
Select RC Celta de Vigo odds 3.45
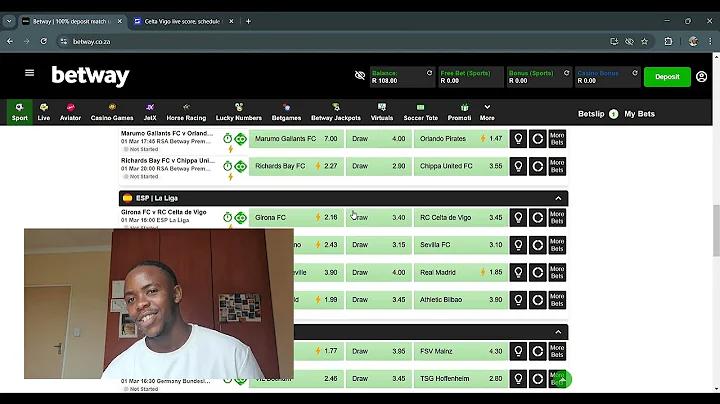click(461, 218)
